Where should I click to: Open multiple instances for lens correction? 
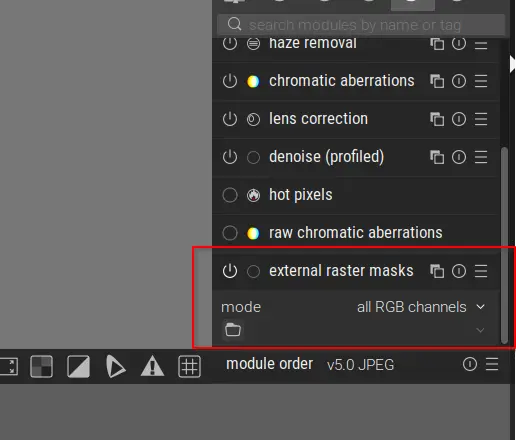coord(437,119)
